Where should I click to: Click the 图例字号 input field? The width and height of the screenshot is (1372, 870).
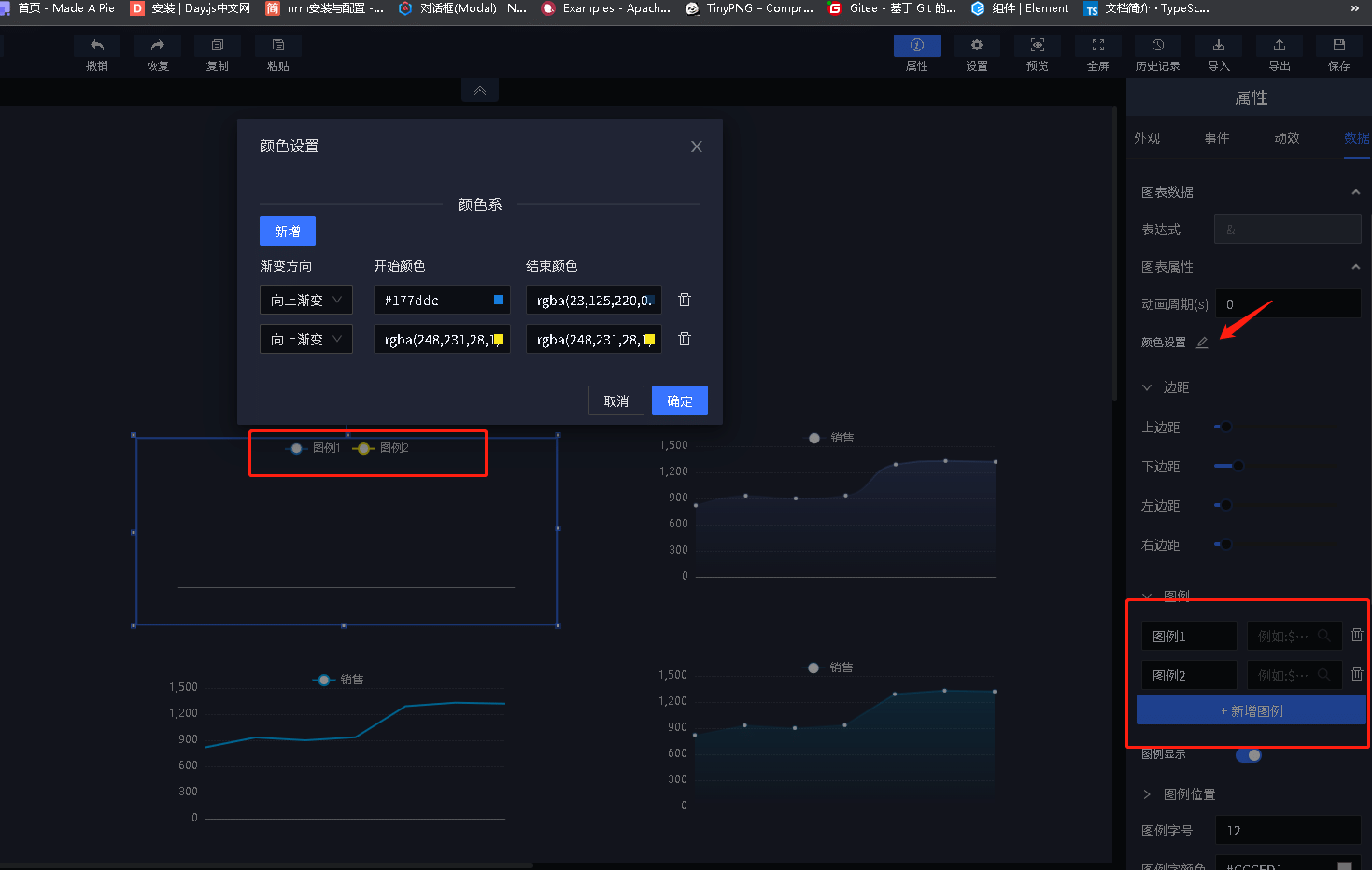point(1287,830)
